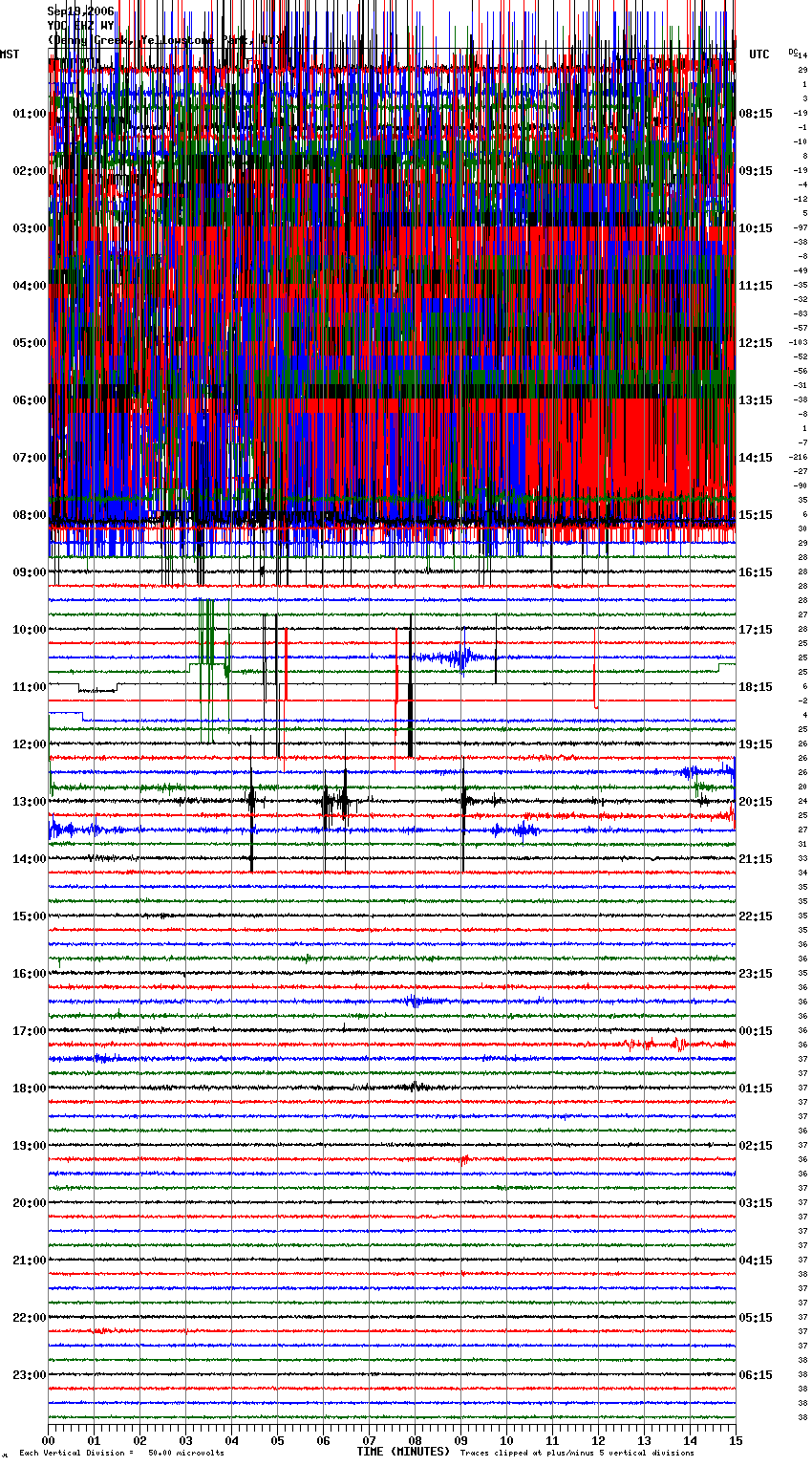Click the 17:15 UTC time label
Viewport: 812px width, 1466px height.
pyautogui.click(x=756, y=630)
